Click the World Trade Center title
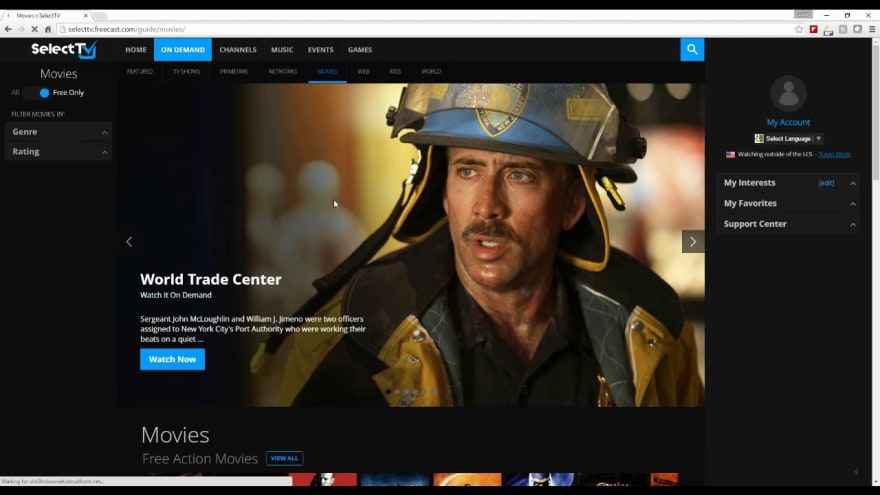 pos(211,279)
